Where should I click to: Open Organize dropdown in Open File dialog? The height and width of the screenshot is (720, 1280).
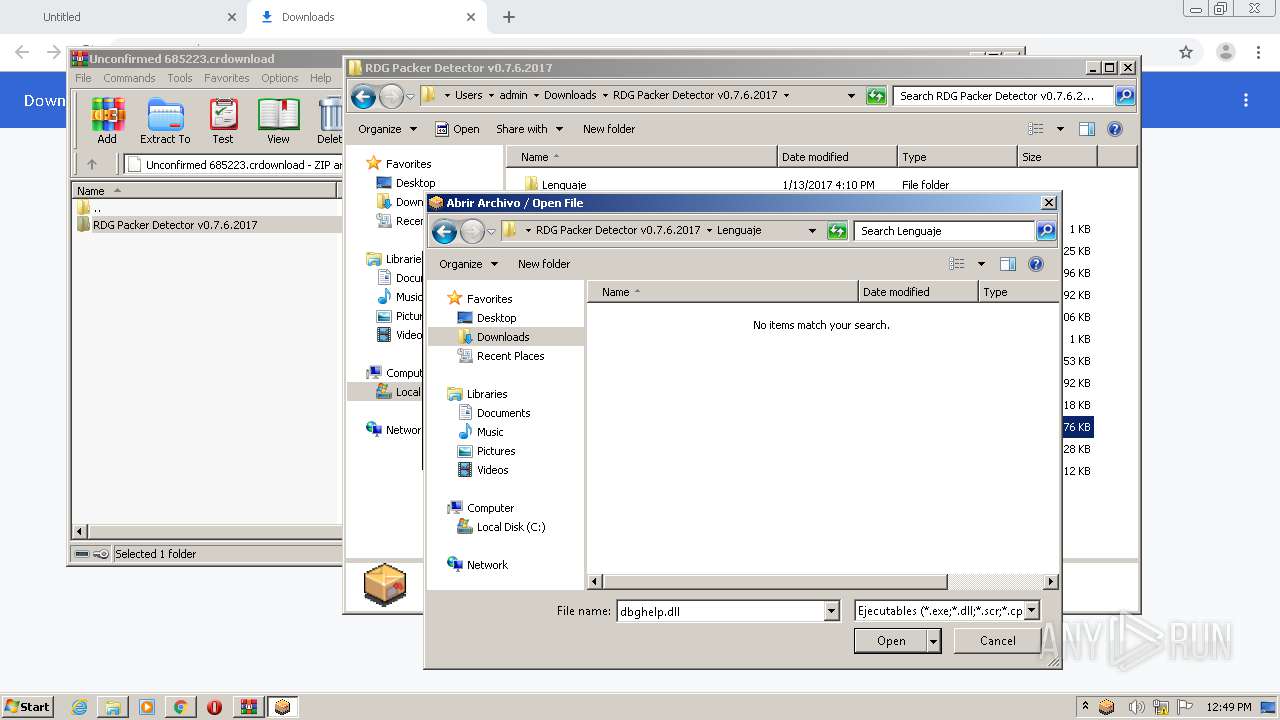click(468, 264)
